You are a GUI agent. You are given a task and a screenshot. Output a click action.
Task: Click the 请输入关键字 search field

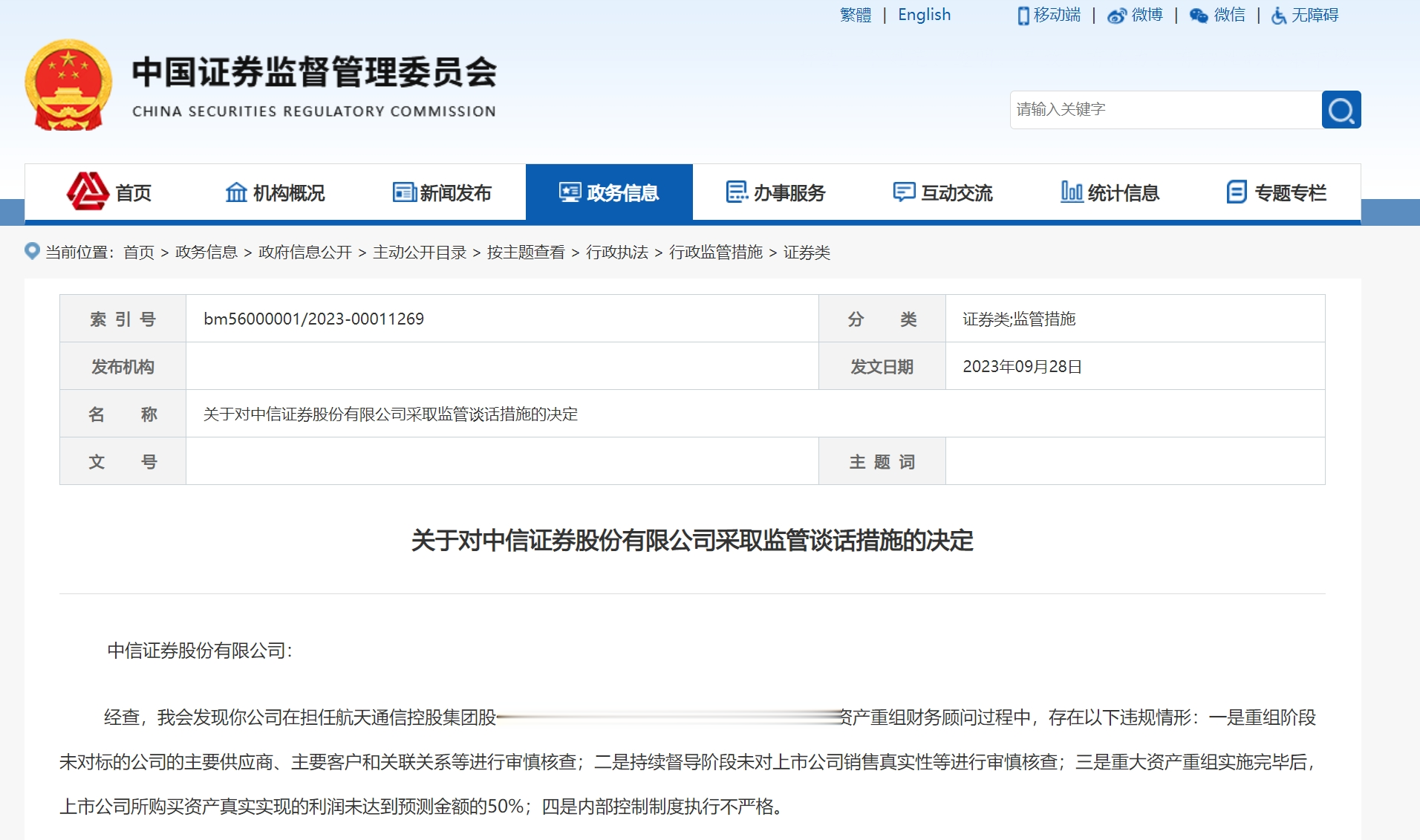point(1166,110)
